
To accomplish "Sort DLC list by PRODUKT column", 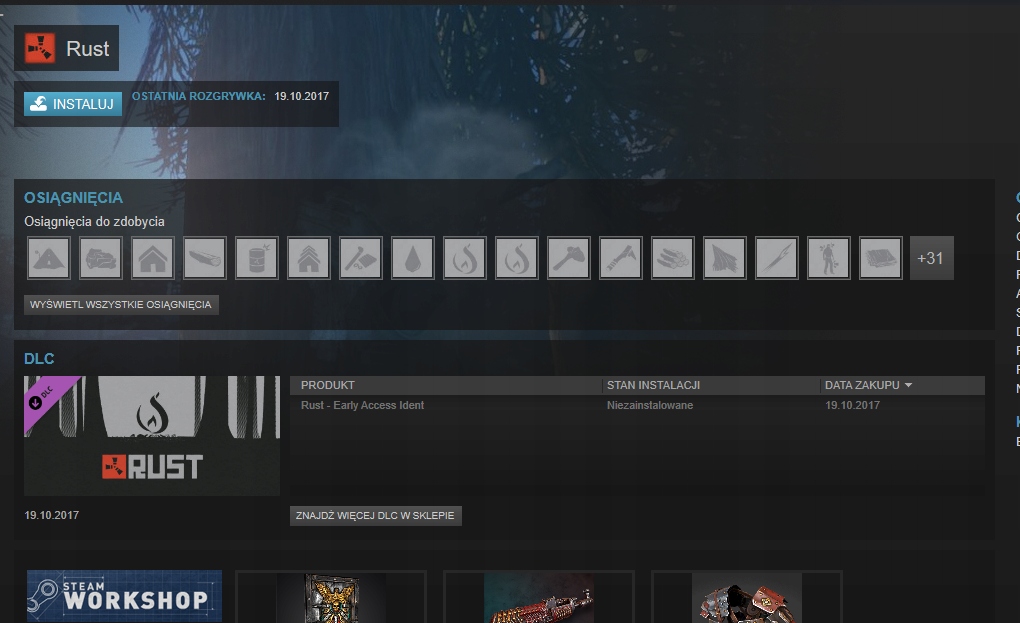I will (446, 385).
